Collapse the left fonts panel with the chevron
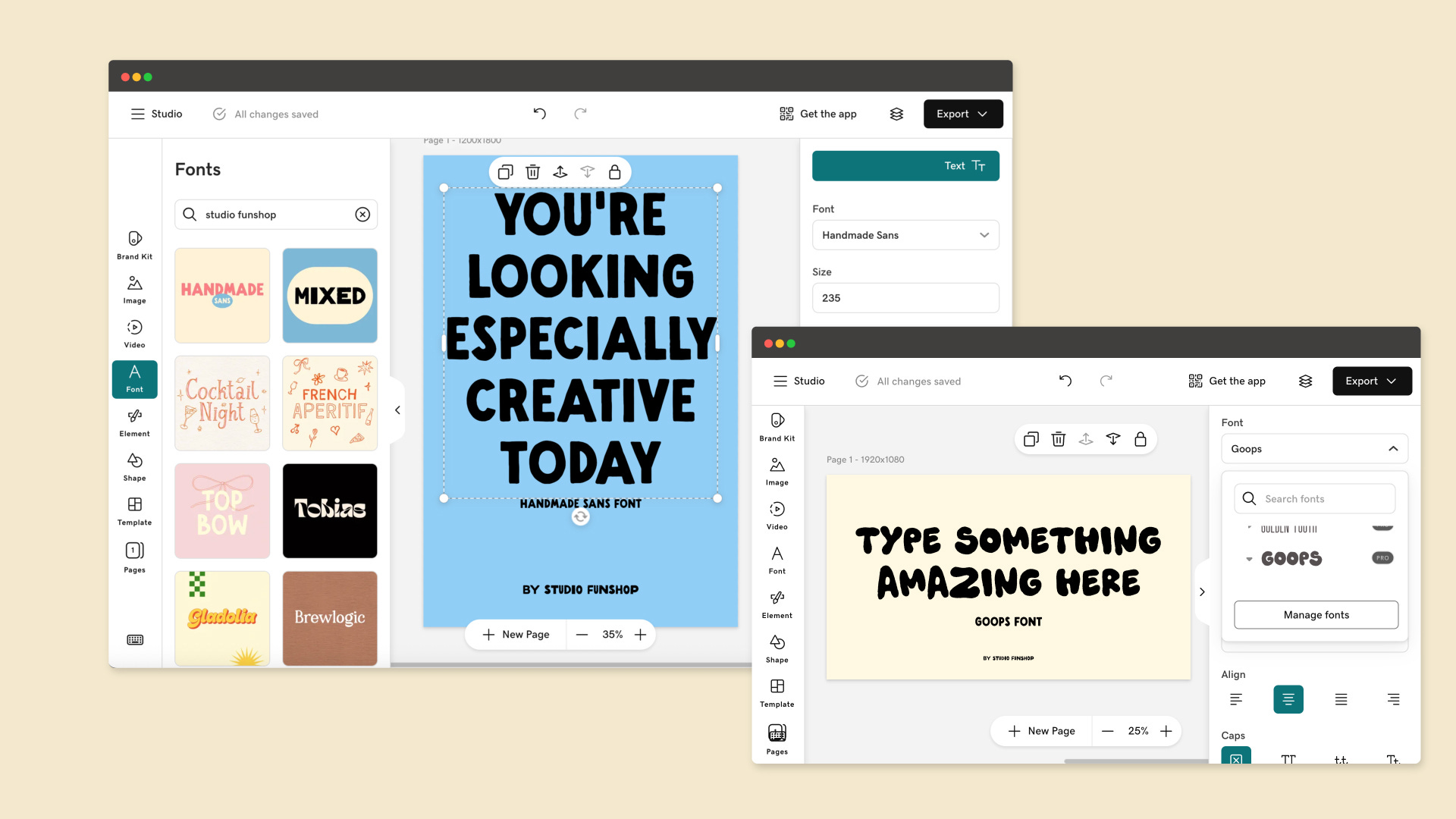 [x=397, y=409]
